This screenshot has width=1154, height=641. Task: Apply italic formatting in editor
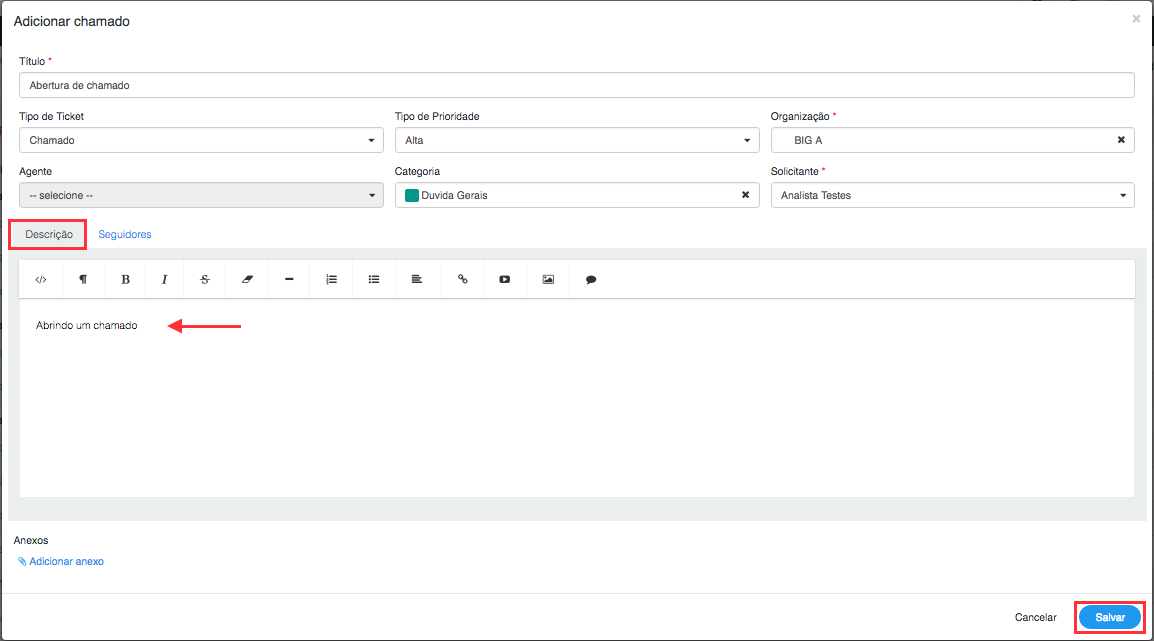(165, 280)
